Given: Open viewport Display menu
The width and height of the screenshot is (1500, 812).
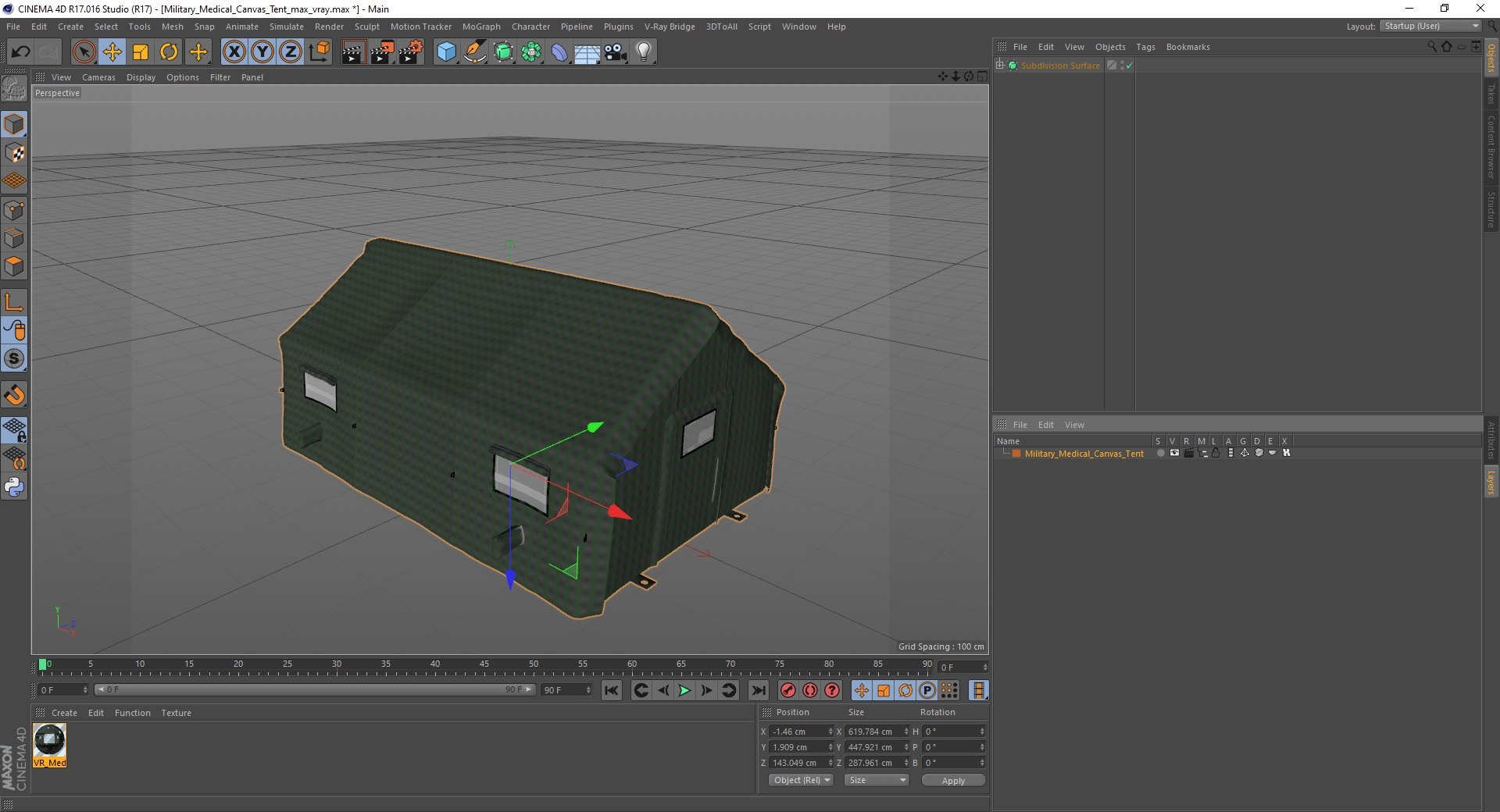Looking at the screenshot, I should [141, 77].
